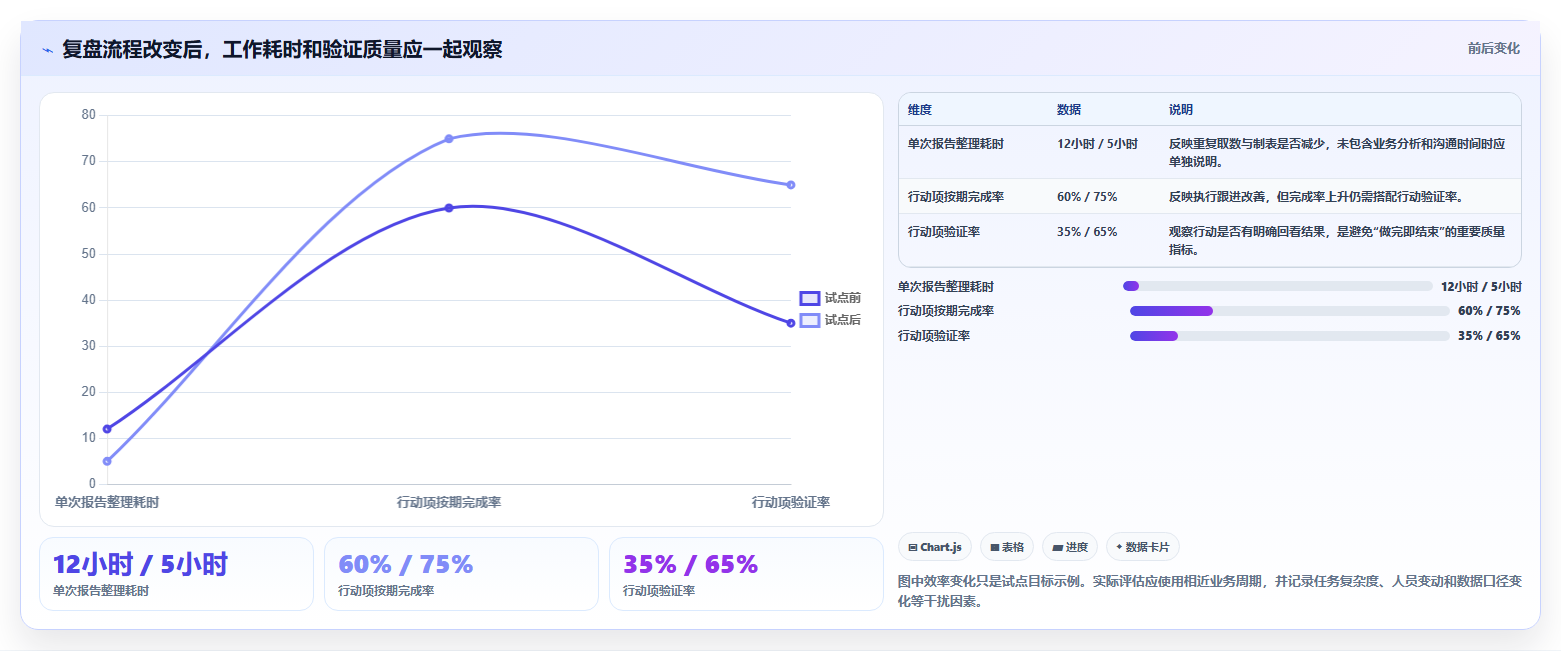Click the 维度 column header
The width and height of the screenshot is (1561, 651).
pyautogui.click(x=920, y=110)
